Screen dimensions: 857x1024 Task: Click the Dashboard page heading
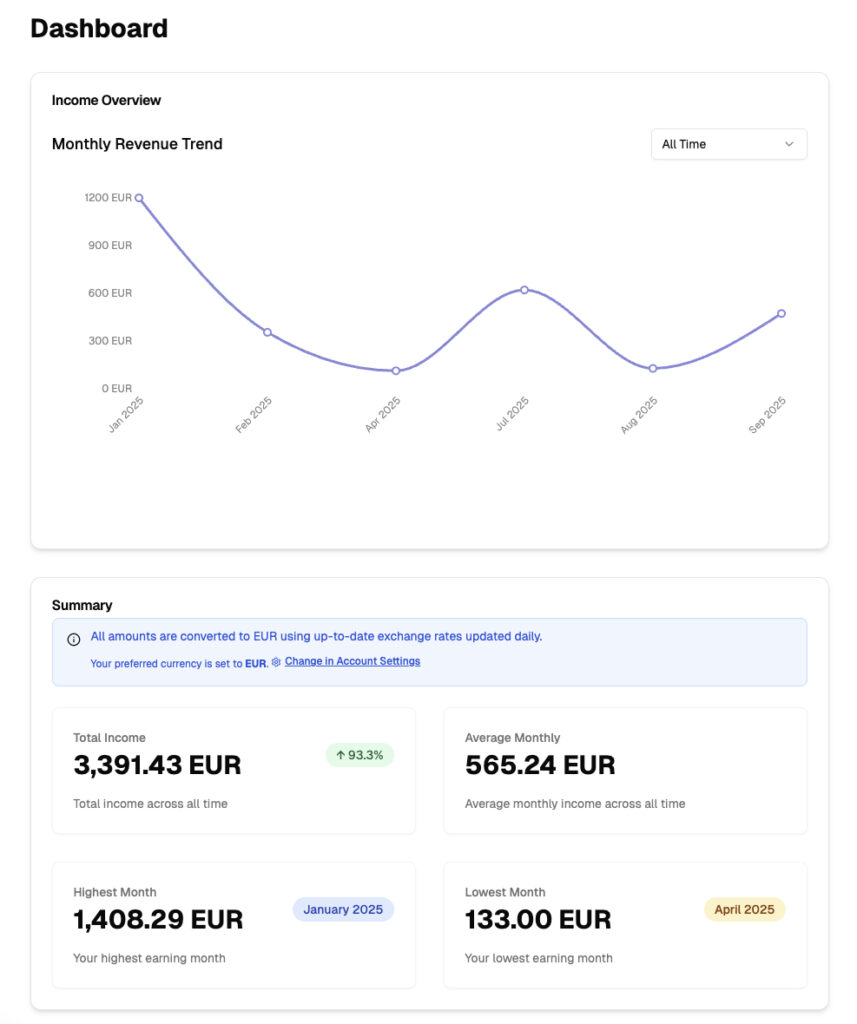click(99, 29)
